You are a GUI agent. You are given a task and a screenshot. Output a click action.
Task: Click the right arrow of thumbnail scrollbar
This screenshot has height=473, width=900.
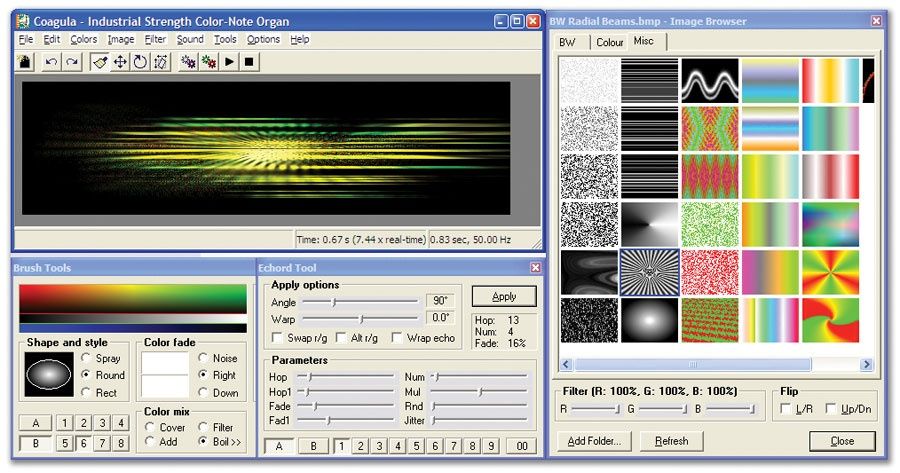pyautogui.click(x=866, y=365)
